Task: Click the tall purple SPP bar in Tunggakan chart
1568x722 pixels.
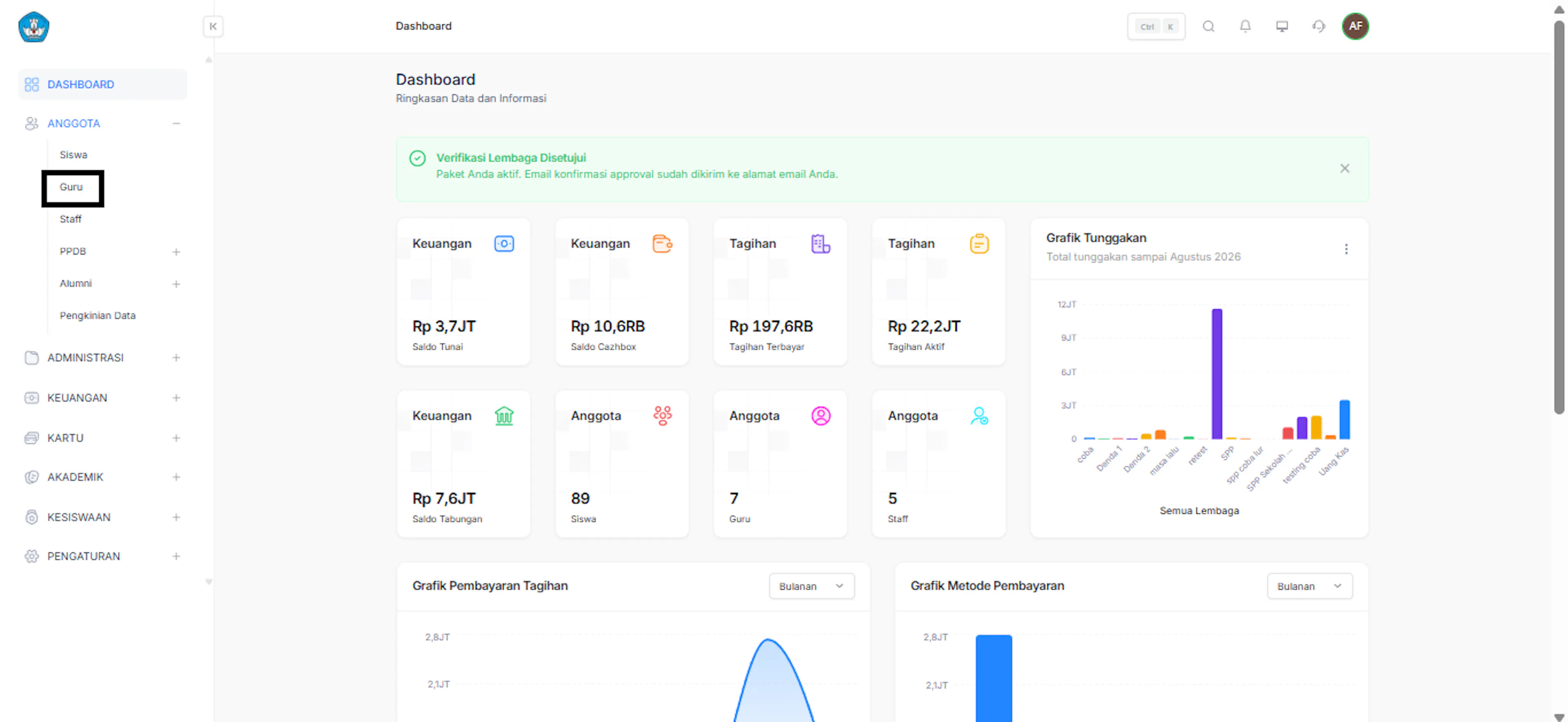Action: click(x=1216, y=374)
